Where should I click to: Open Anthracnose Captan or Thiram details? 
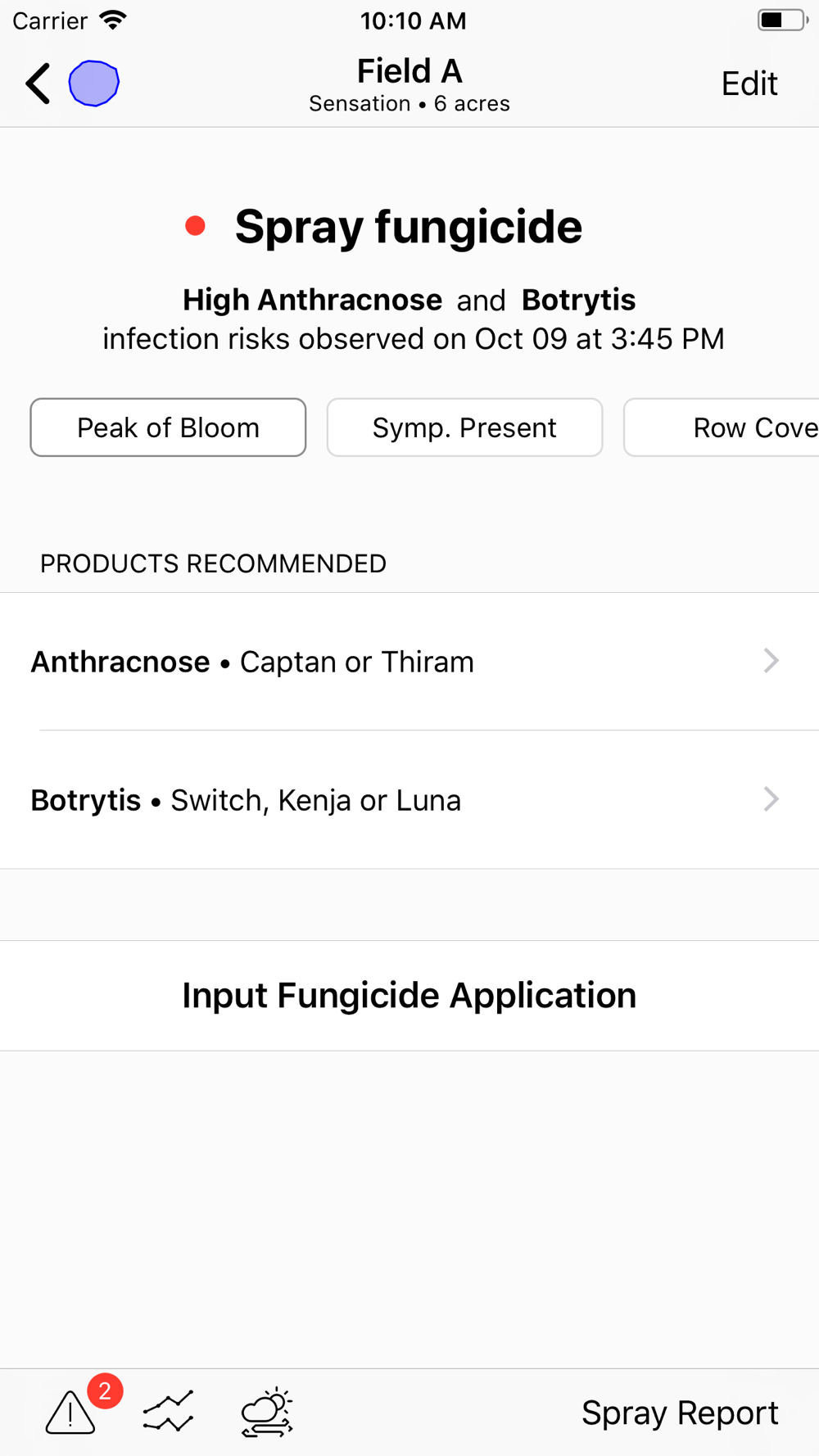(409, 662)
